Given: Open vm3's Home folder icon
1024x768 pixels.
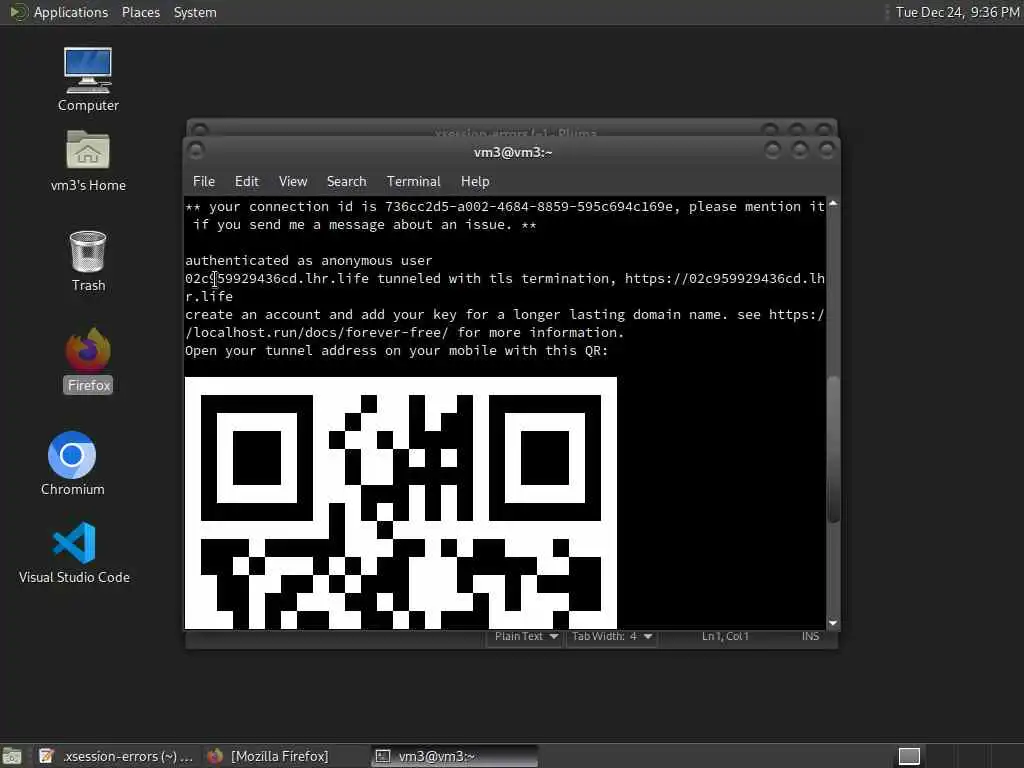Looking at the screenshot, I should [x=88, y=161].
